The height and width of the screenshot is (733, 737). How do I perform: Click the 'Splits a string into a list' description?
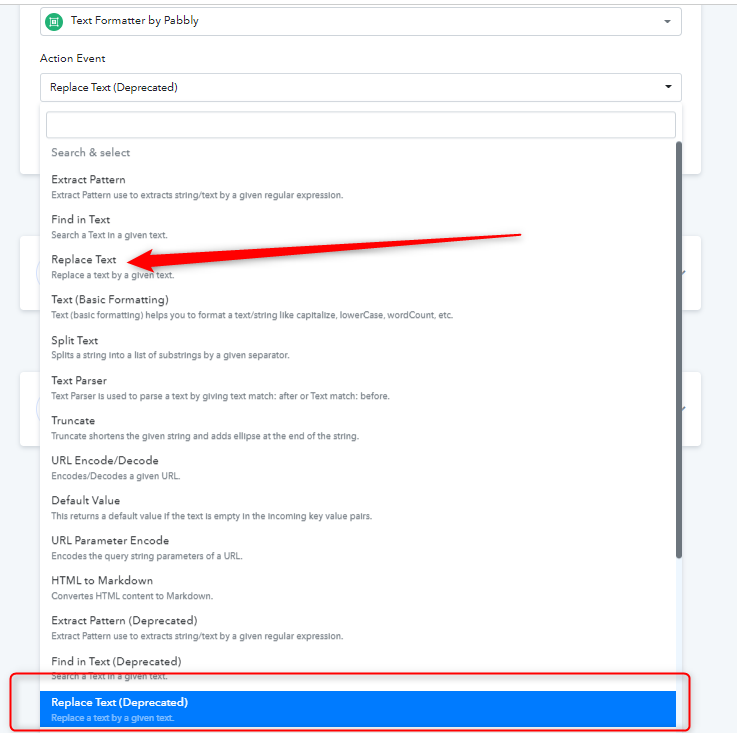click(x=170, y=355)
